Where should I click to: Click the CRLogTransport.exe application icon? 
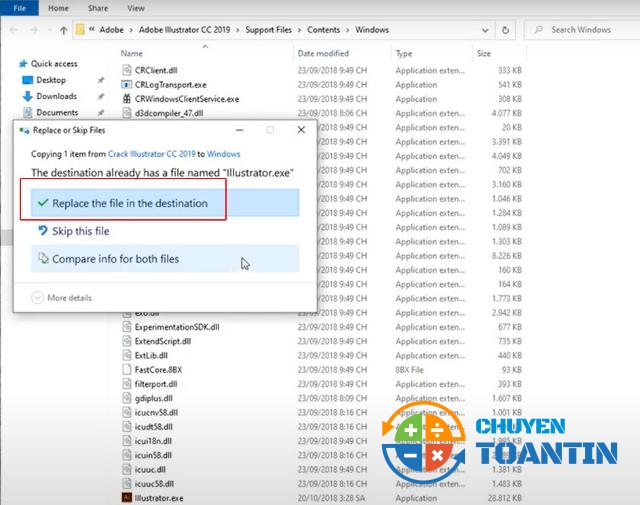click(127, 85)
